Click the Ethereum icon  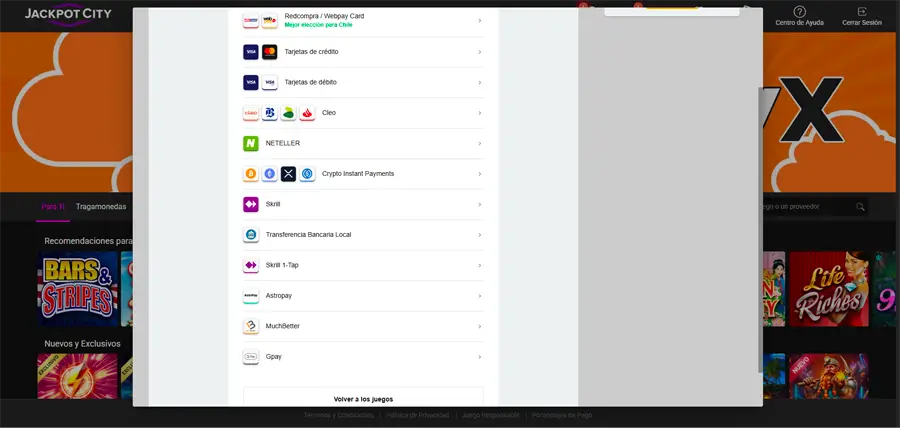(x=270, y=174)
